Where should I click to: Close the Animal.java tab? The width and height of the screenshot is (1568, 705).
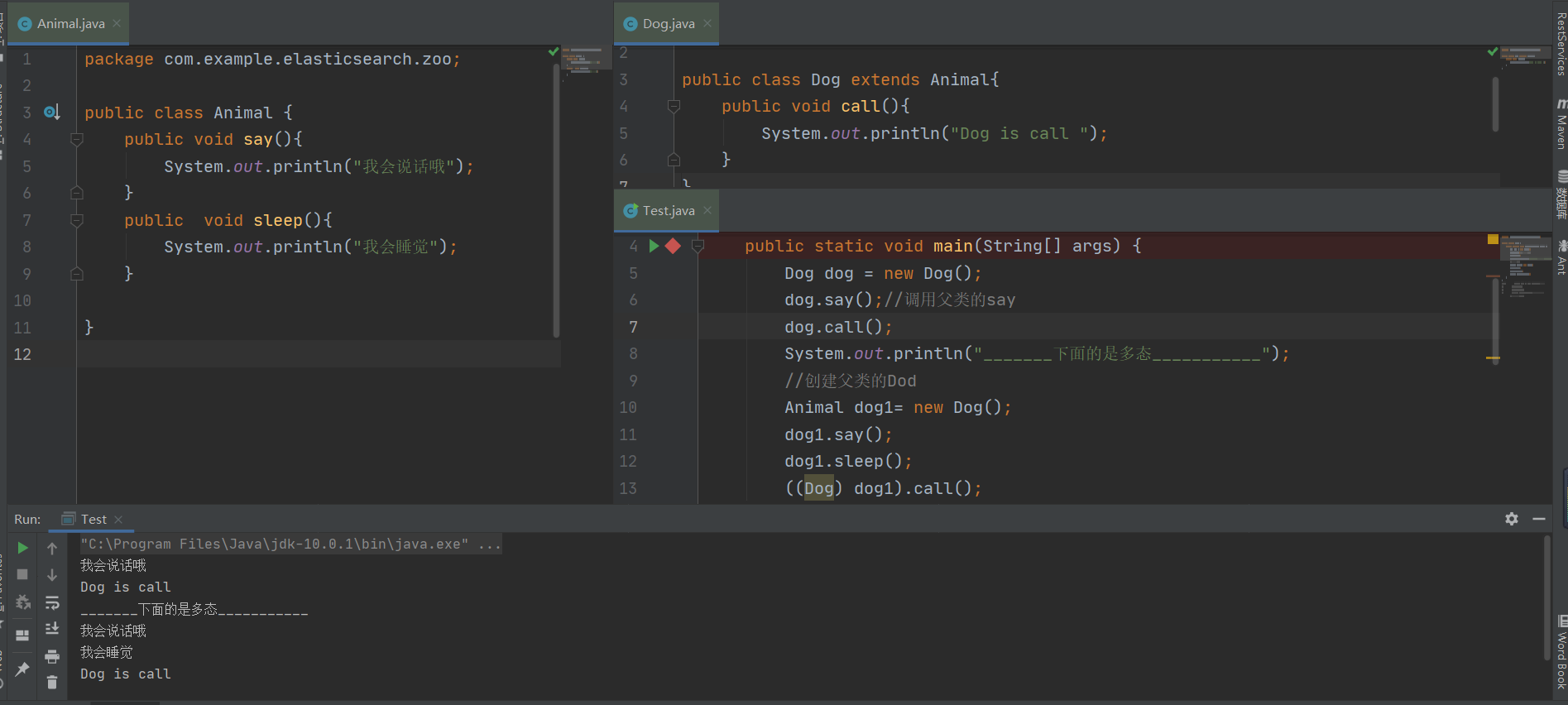coord(117,23)
